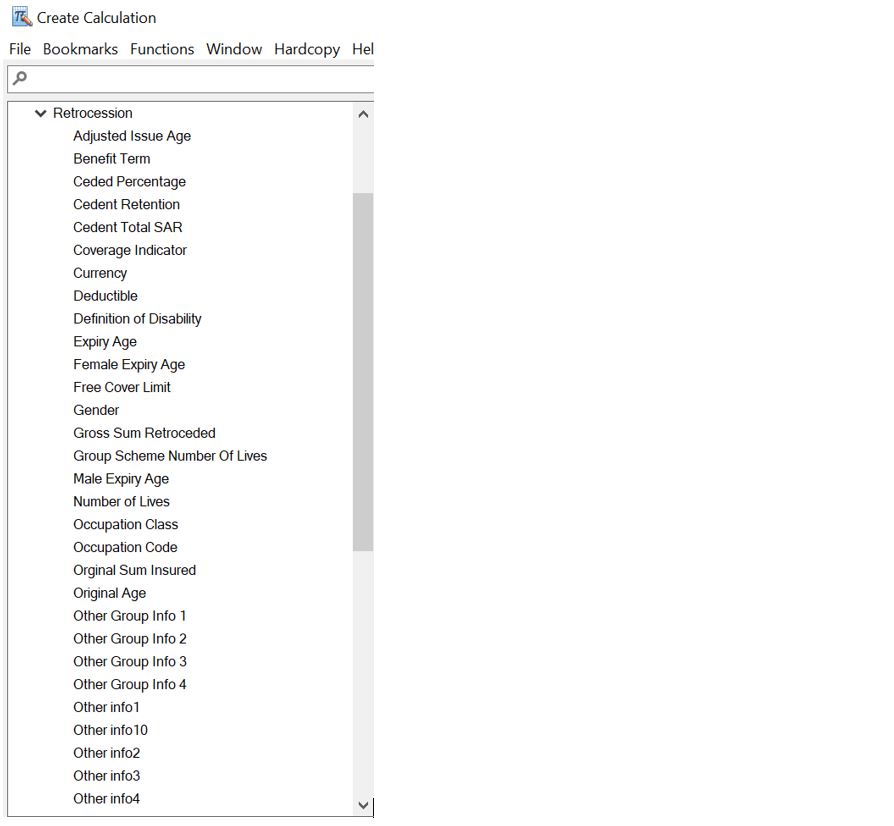Open the Bookmarks menu
This screenshot has height=826, width=894.
[x=80, y=49]
